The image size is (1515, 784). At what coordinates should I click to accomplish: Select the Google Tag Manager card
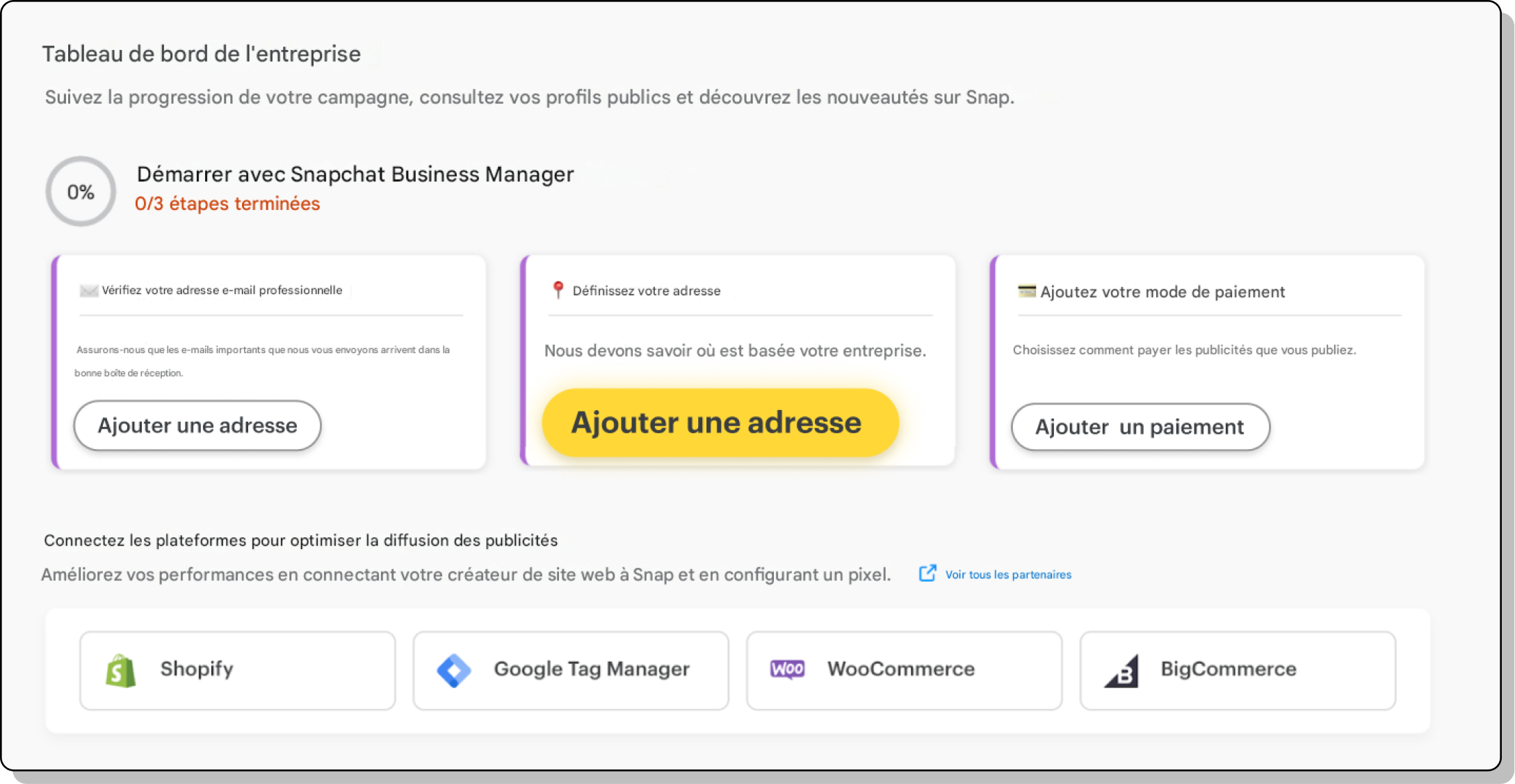coord(571,671)
